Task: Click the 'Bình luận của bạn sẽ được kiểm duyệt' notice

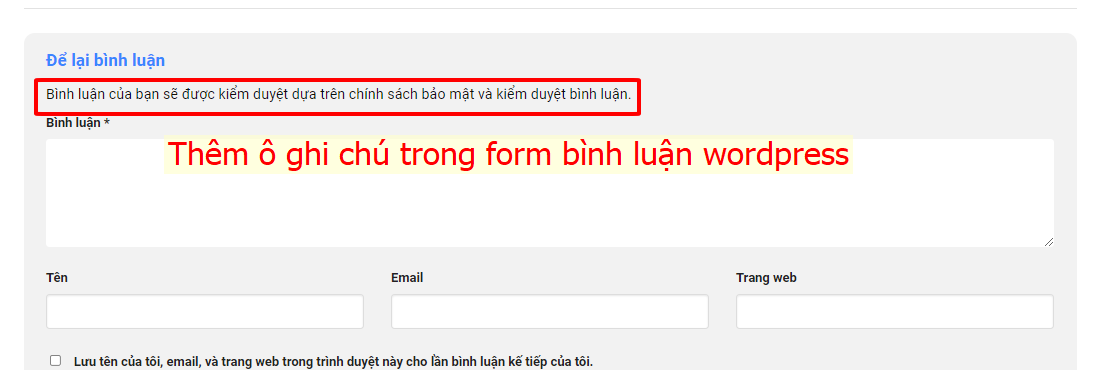Action: pyautogui.click(x=339, y=93)
